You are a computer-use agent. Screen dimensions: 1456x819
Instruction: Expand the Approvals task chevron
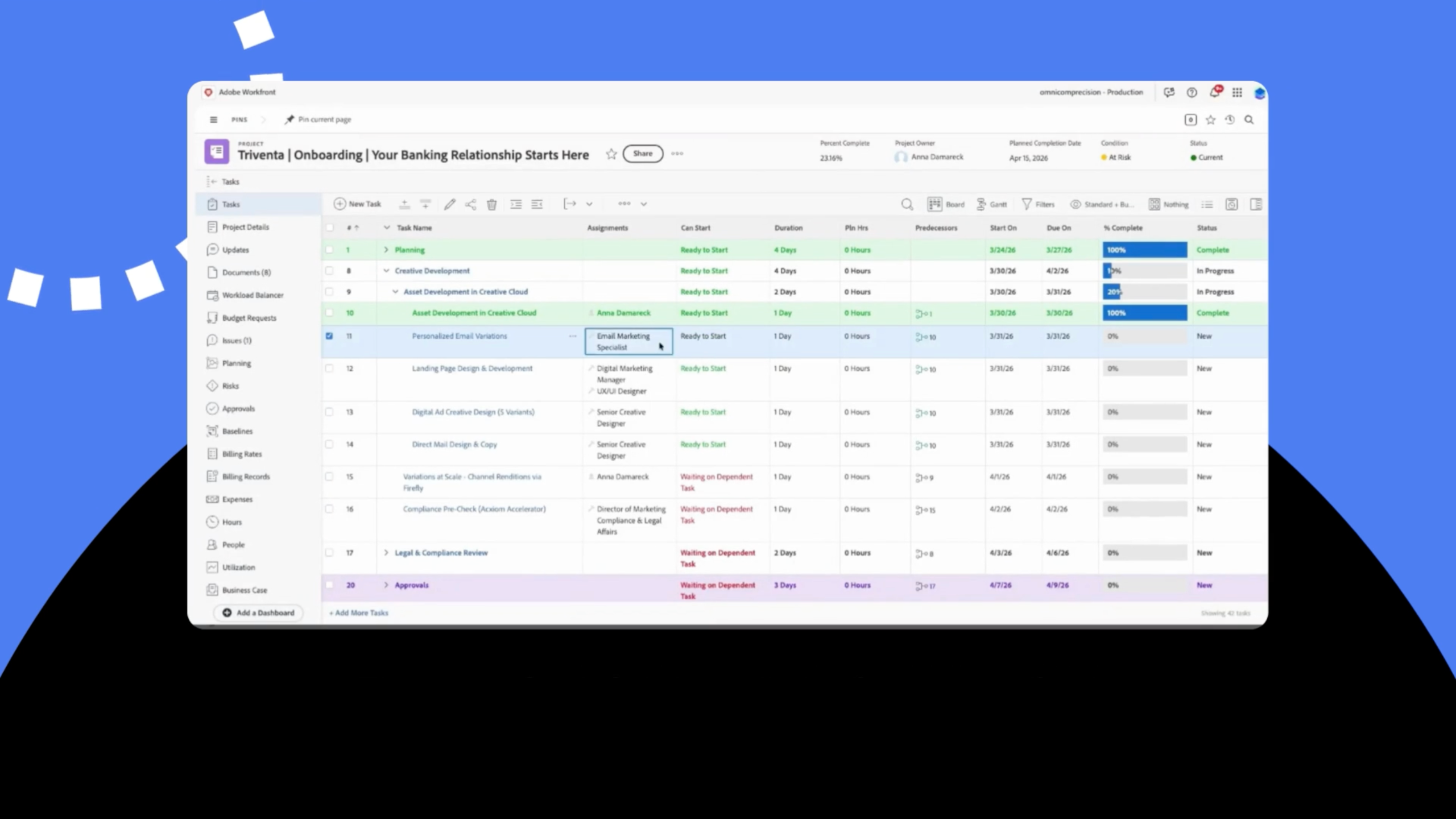386,585
